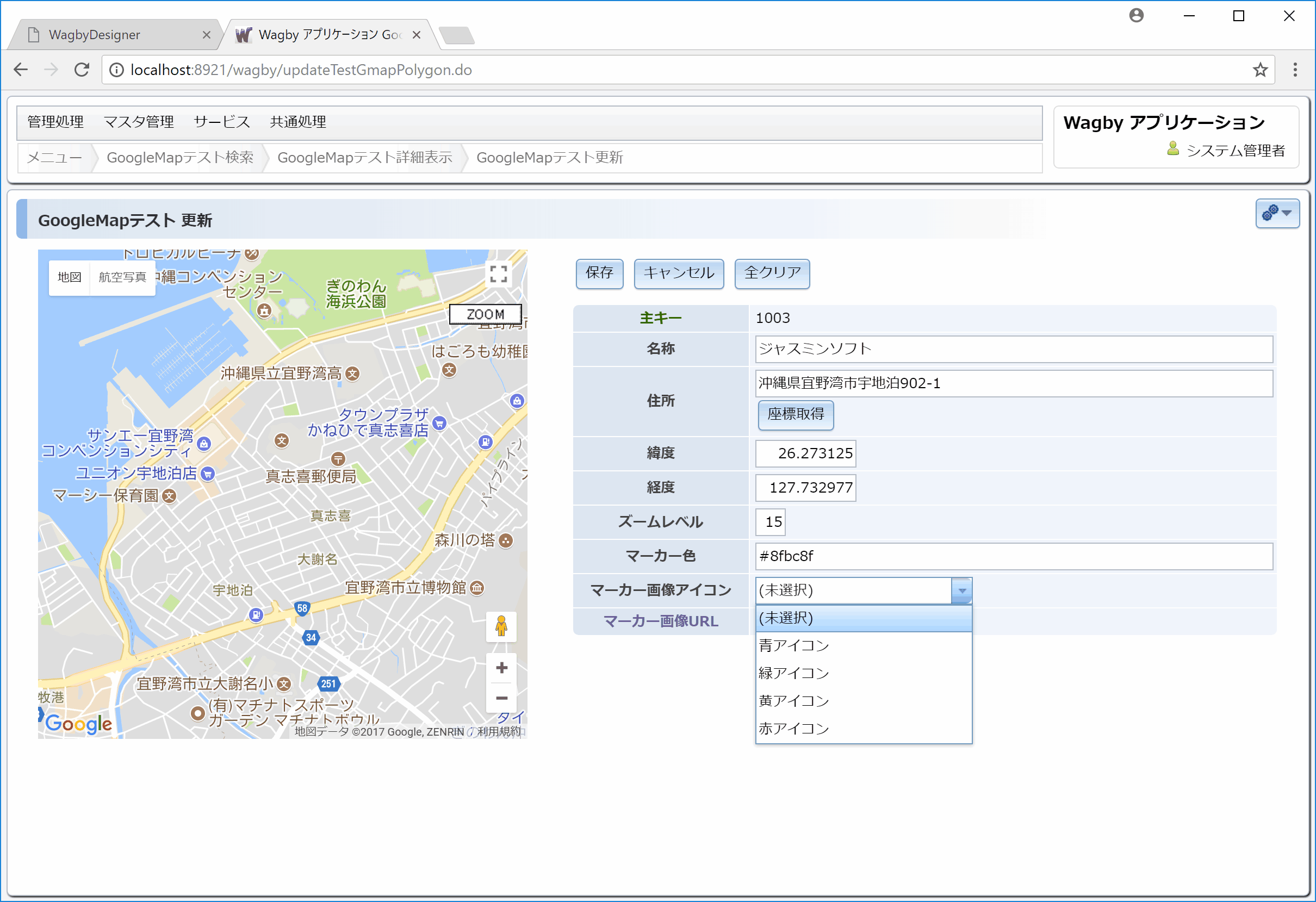Image resolution: width=1316 pixels, height=902 pixels.
Task: Open 共通処理 menu
Action: click(298, 122)
